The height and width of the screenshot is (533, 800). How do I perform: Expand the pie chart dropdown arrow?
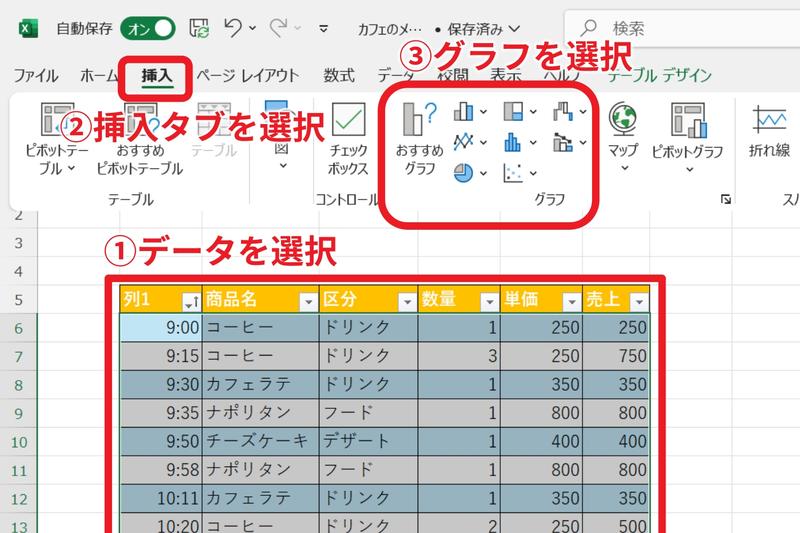(483, 173)
